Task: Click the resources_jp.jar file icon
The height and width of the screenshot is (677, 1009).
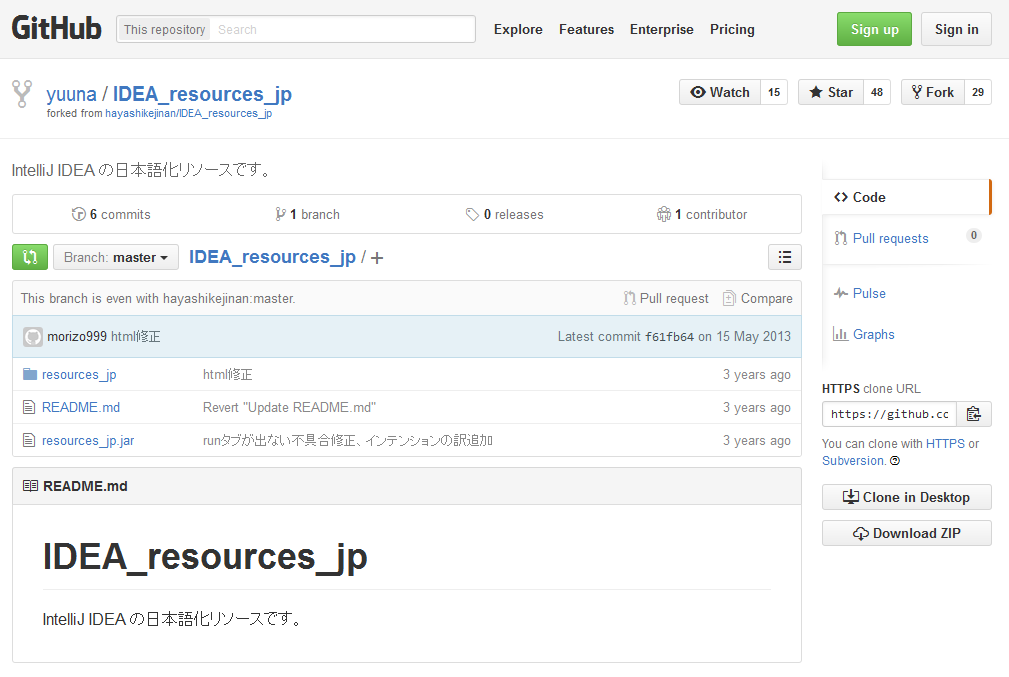Action: pos(29,440)
